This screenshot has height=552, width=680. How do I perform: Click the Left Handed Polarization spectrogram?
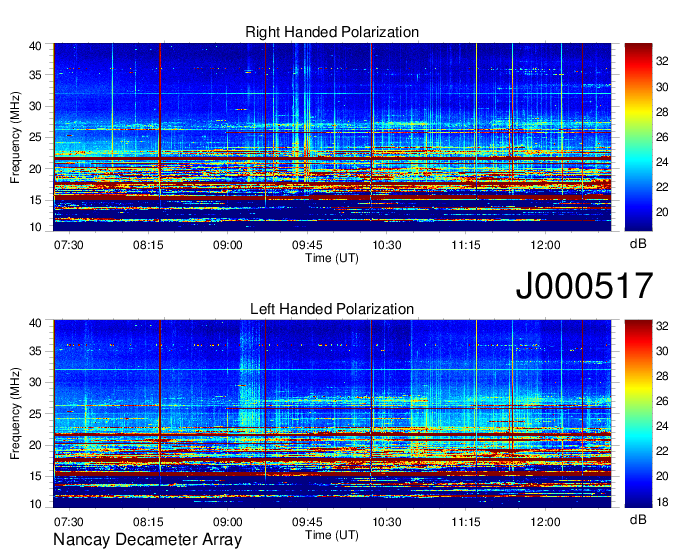tap(332, 414)
